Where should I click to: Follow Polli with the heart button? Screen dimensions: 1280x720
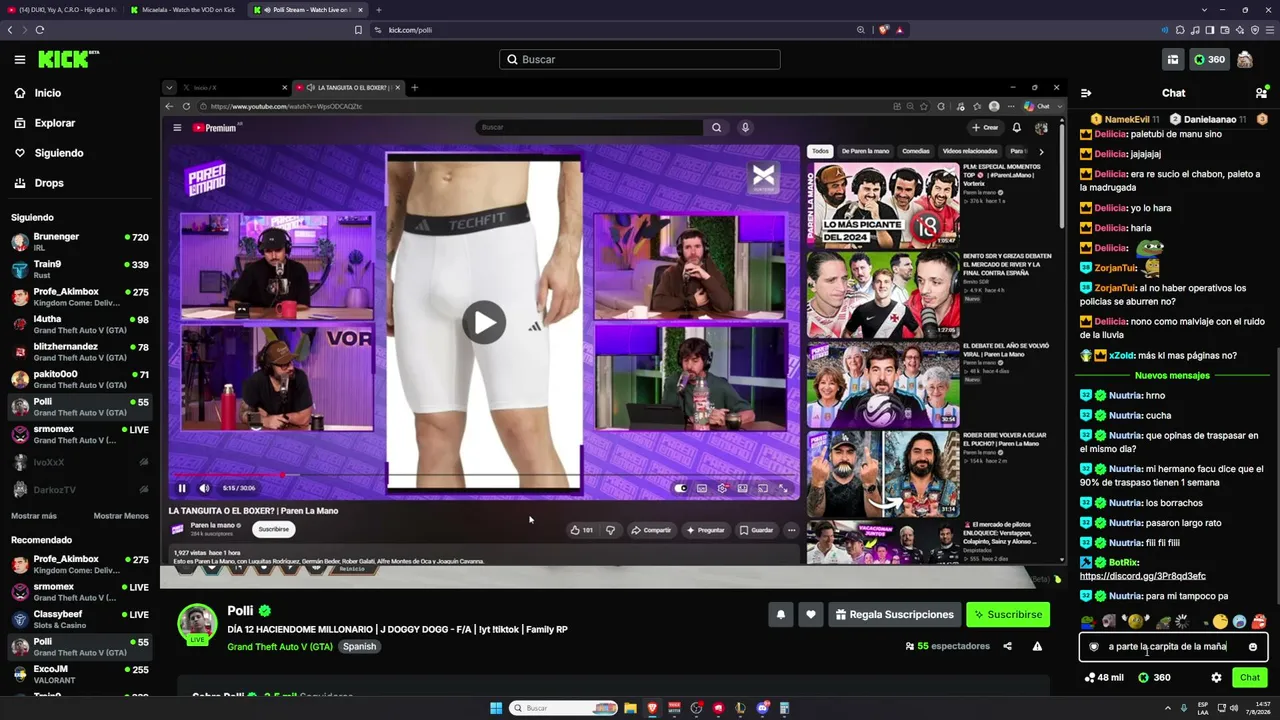[811, 615]
